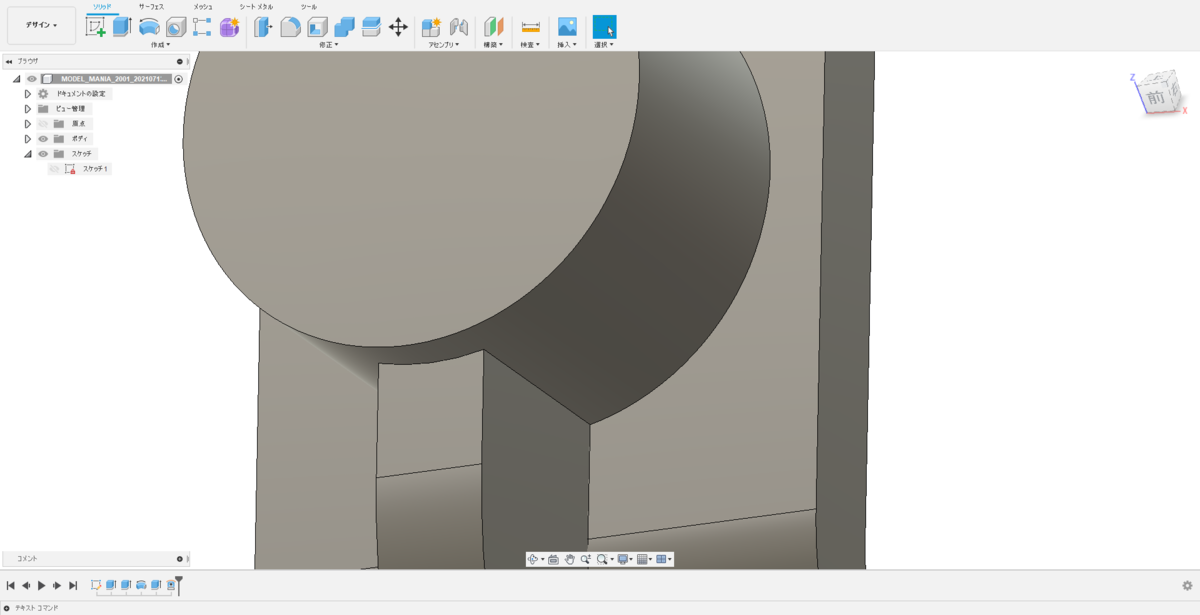Collapse the ブラウザ panel with double arrows

9,61
